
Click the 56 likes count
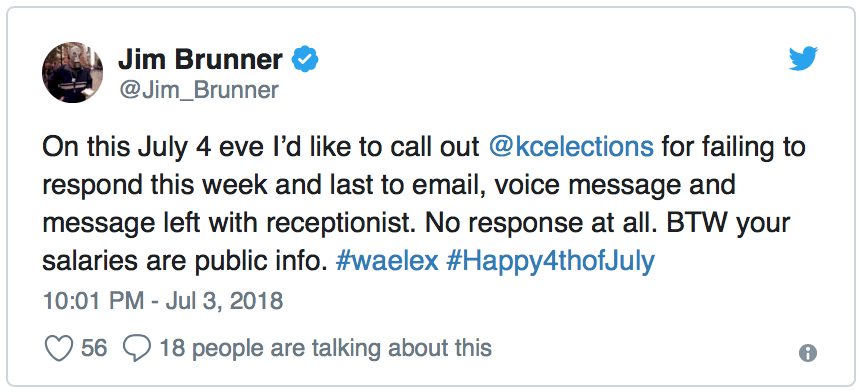(94, 348)
